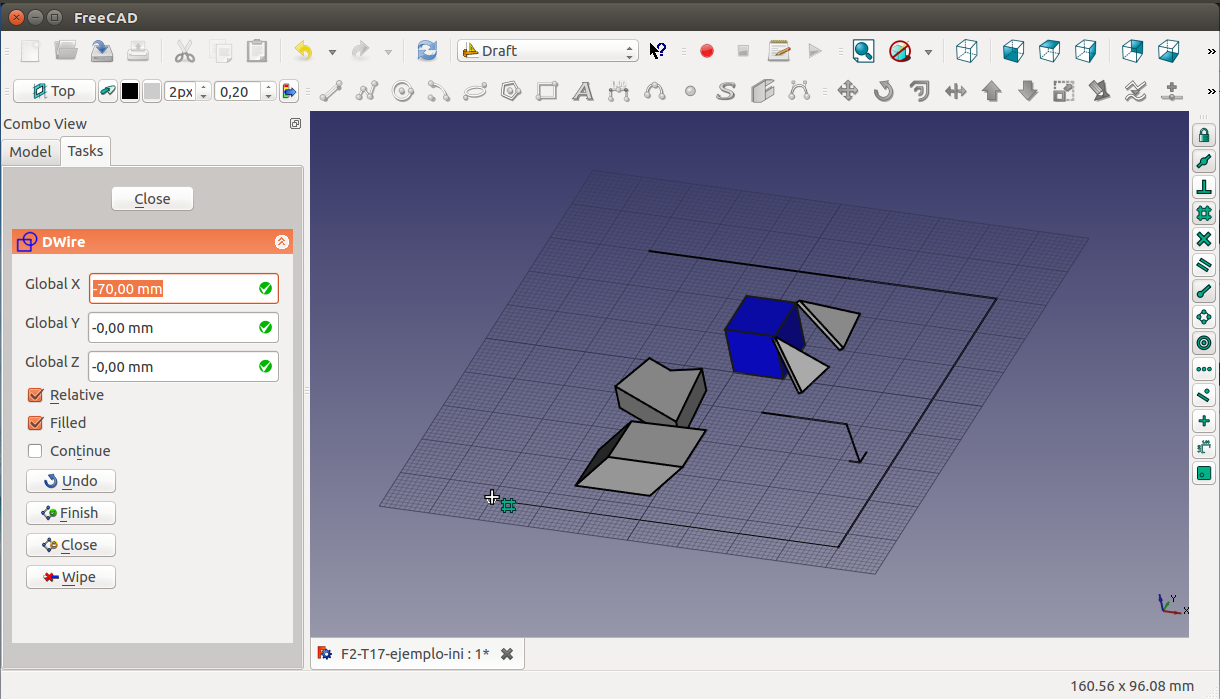Viewport: 1220px width, 699px height.
Task: Click the red macro record button
Action: pyautogui.click(x=707, y=51)
